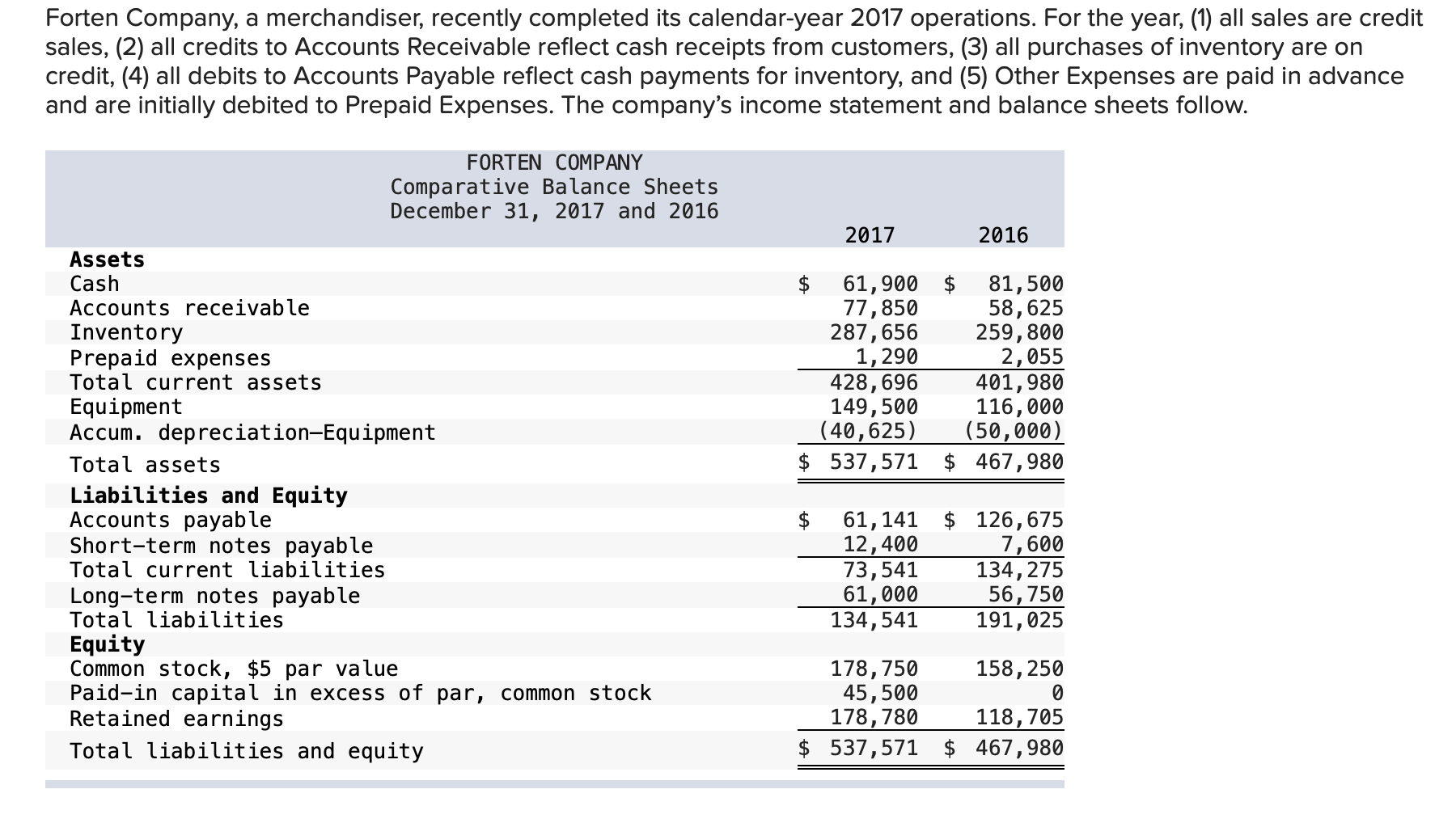Select Long-term notes 2017 value 61,000
This screenshot has width=1456, height=823.
tap(880, 594)
